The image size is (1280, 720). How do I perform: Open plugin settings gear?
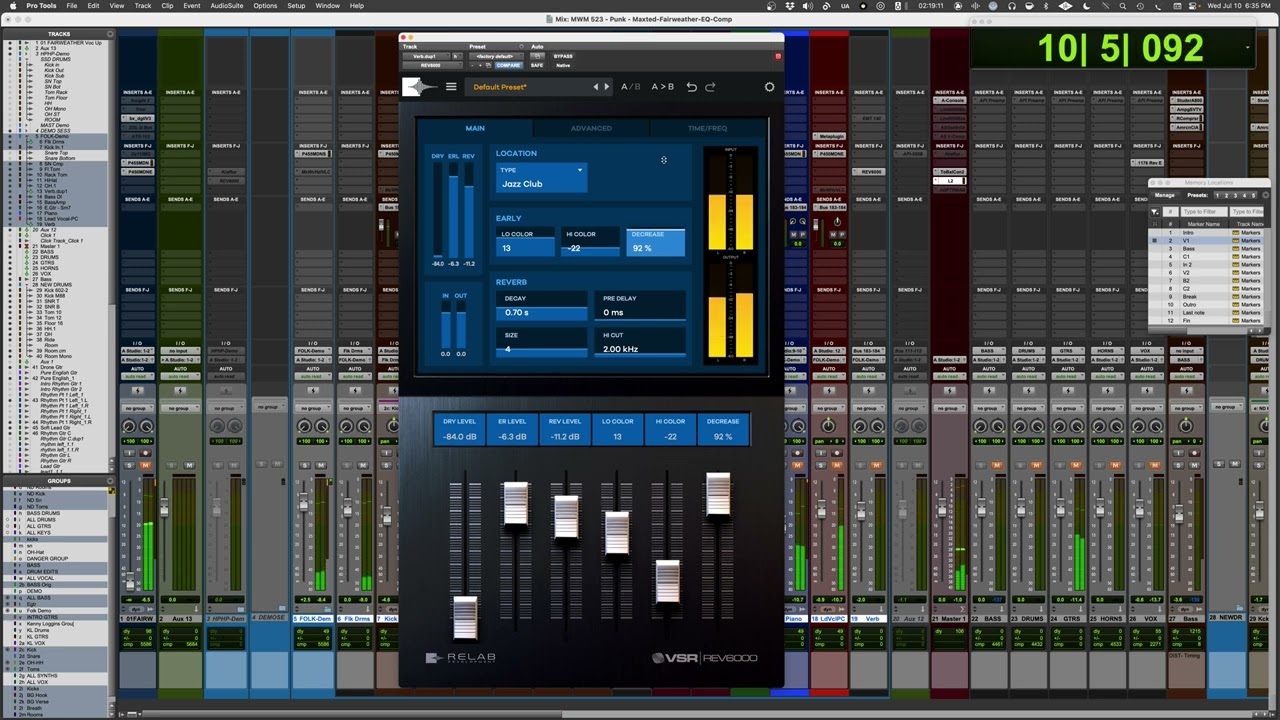pos(769,87)
